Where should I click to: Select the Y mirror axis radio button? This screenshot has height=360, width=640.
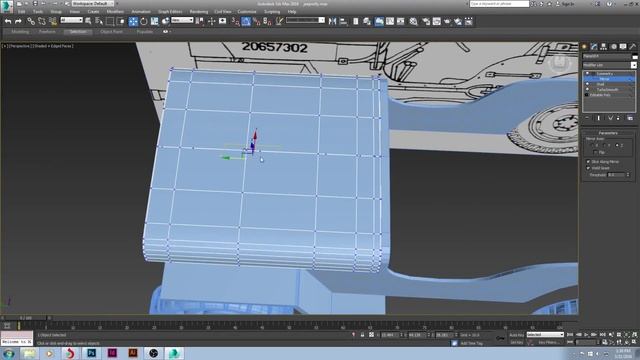tap(604, 145)
